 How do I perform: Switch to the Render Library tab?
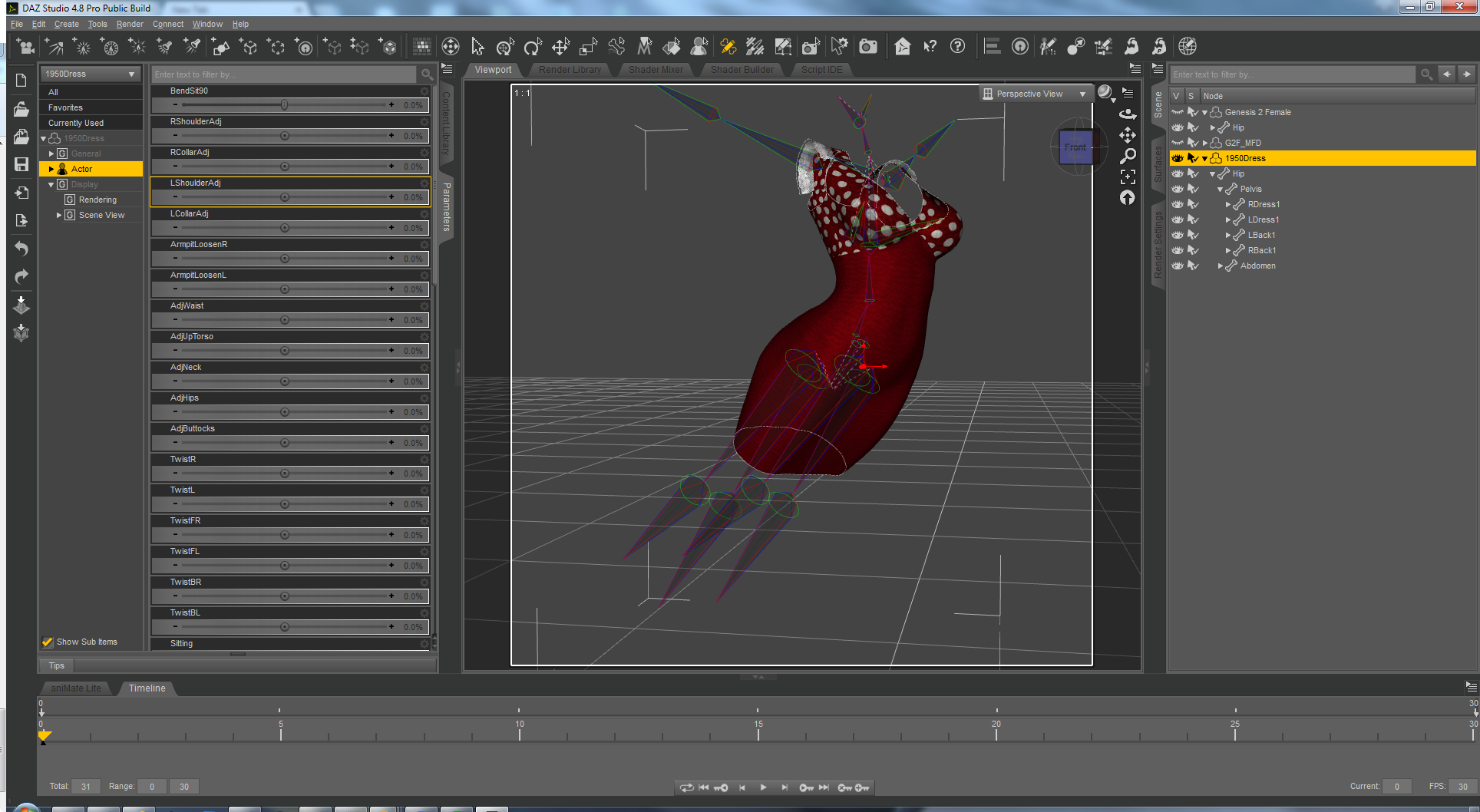pos(570,70)
